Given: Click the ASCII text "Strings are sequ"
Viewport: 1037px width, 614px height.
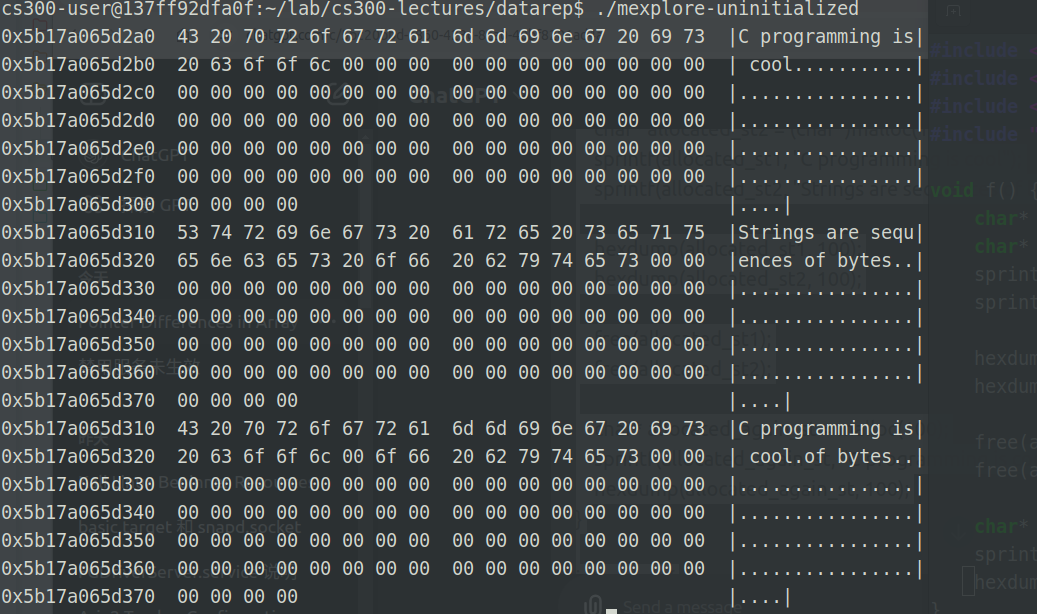Looking at the screenshot, I should [825, 233].
